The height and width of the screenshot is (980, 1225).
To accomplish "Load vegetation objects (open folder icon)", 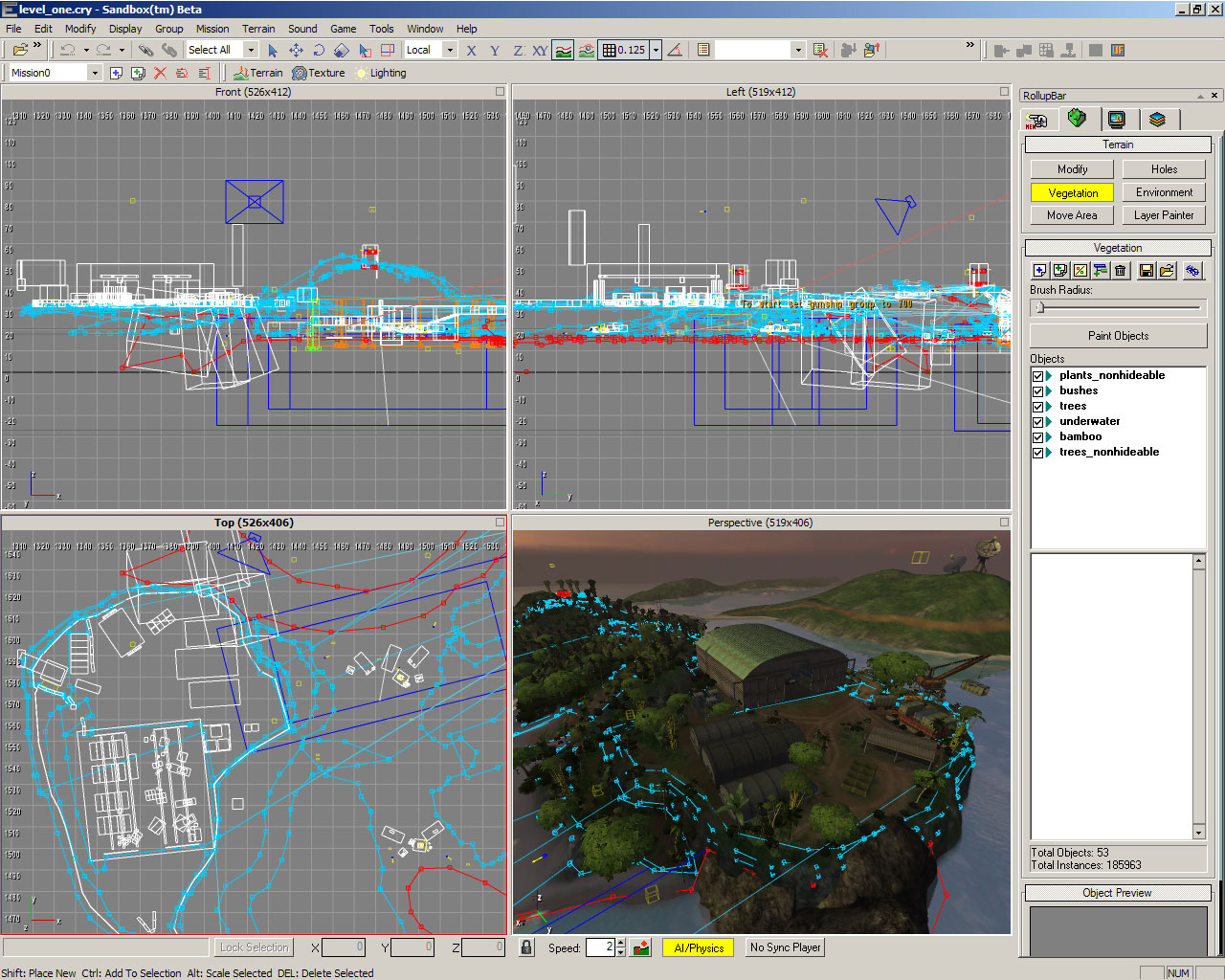I will 1167,271.
